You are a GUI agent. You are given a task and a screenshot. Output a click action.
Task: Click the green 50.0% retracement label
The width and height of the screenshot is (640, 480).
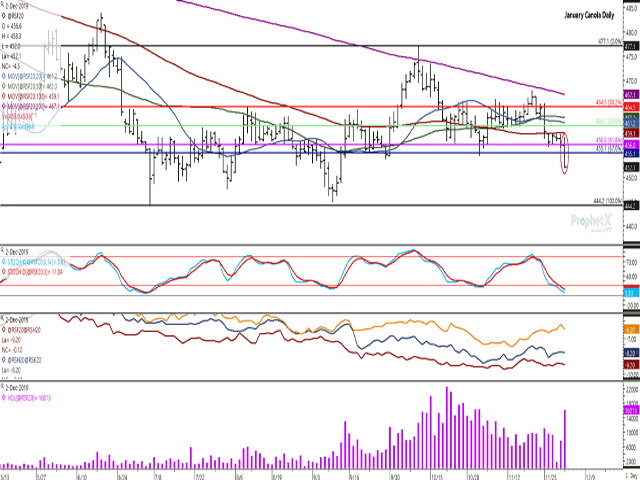pyautogui.click(x=609, y=121)
